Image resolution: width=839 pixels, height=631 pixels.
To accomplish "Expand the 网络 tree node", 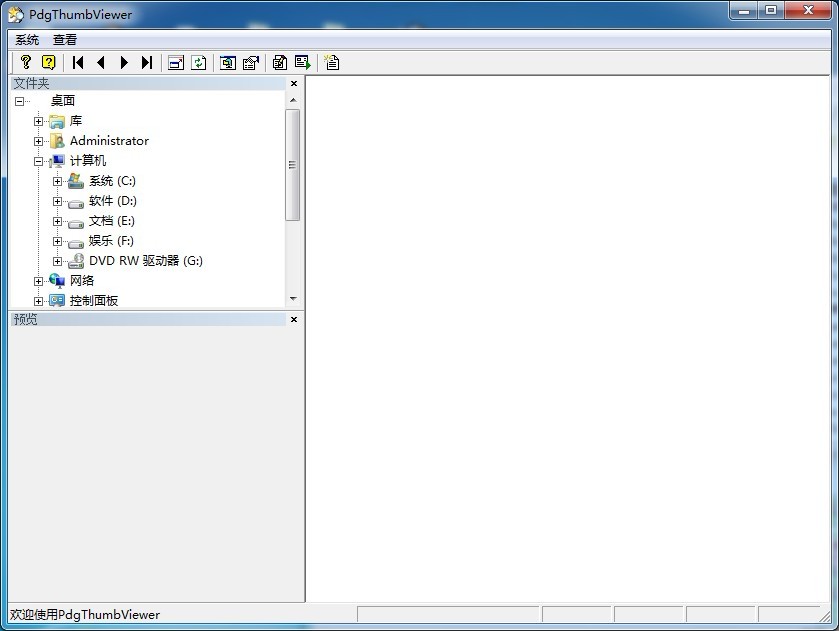I will coord(38,281).
